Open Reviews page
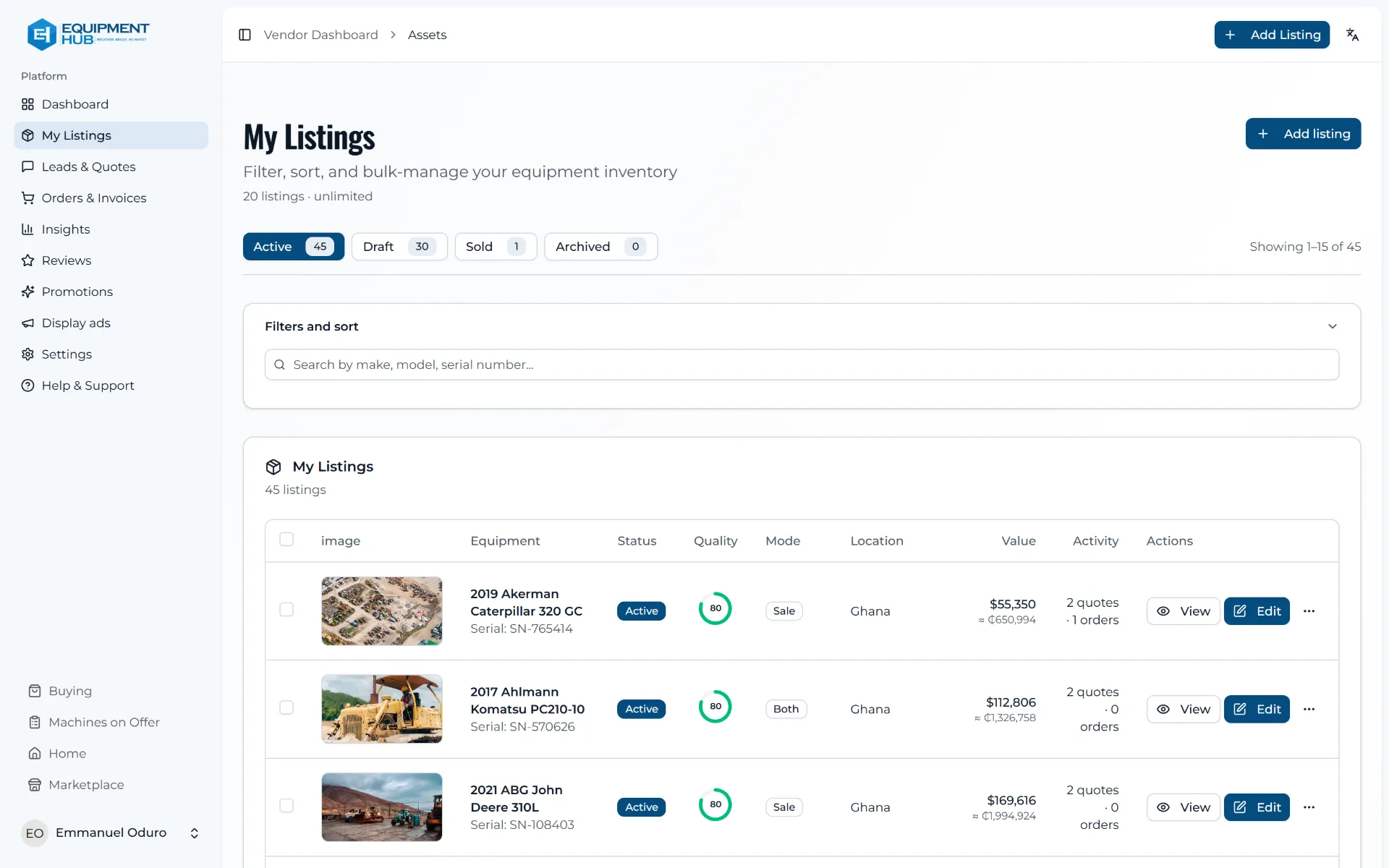Image resolution: width=1389 pixels, height=868 pixels. click(111, 260)
